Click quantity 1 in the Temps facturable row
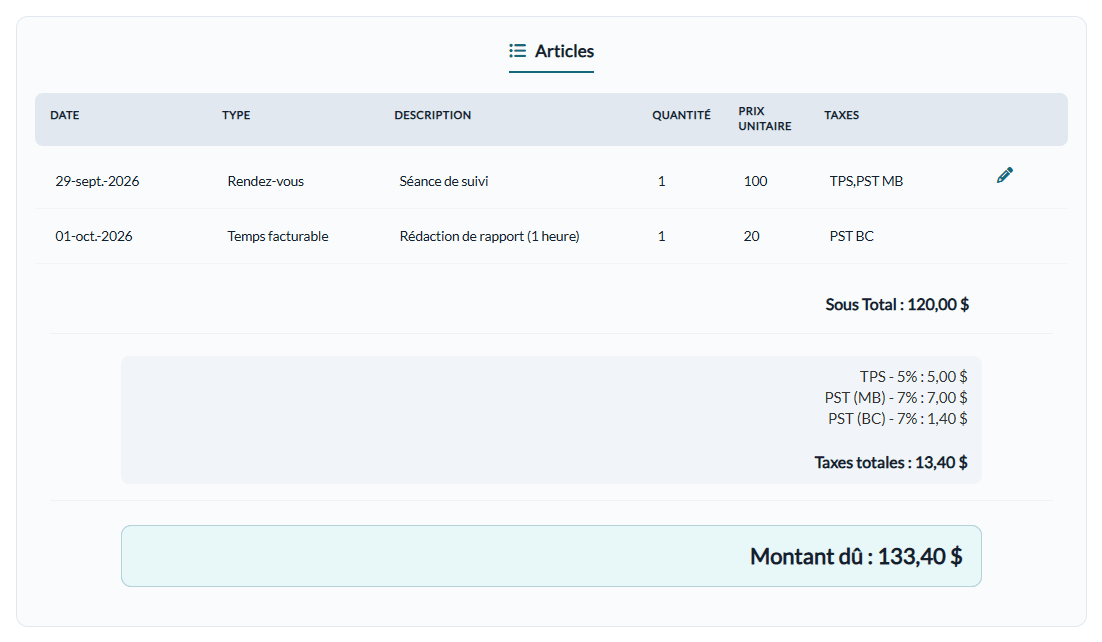Viewport: 1102px width, 642px height. point(661,236)
